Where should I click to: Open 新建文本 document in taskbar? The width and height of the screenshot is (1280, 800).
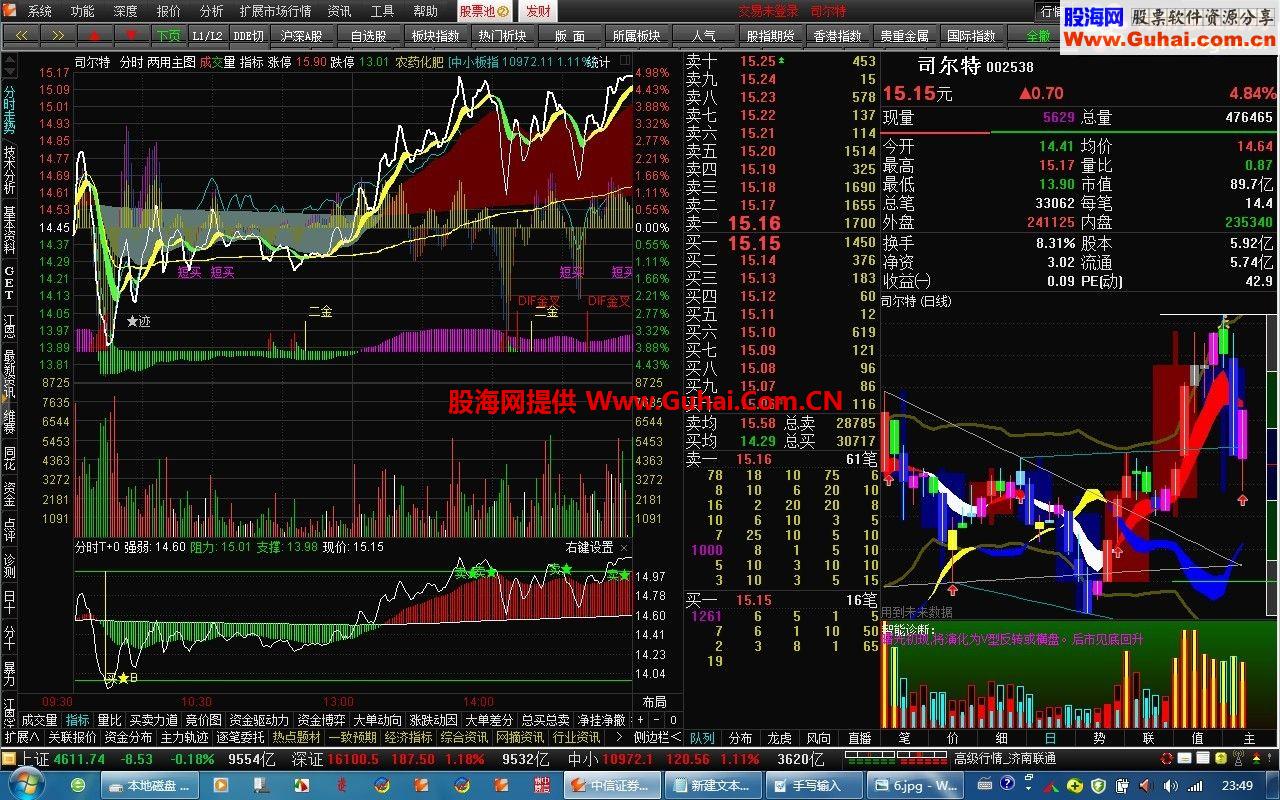click(x=713, y=786)
